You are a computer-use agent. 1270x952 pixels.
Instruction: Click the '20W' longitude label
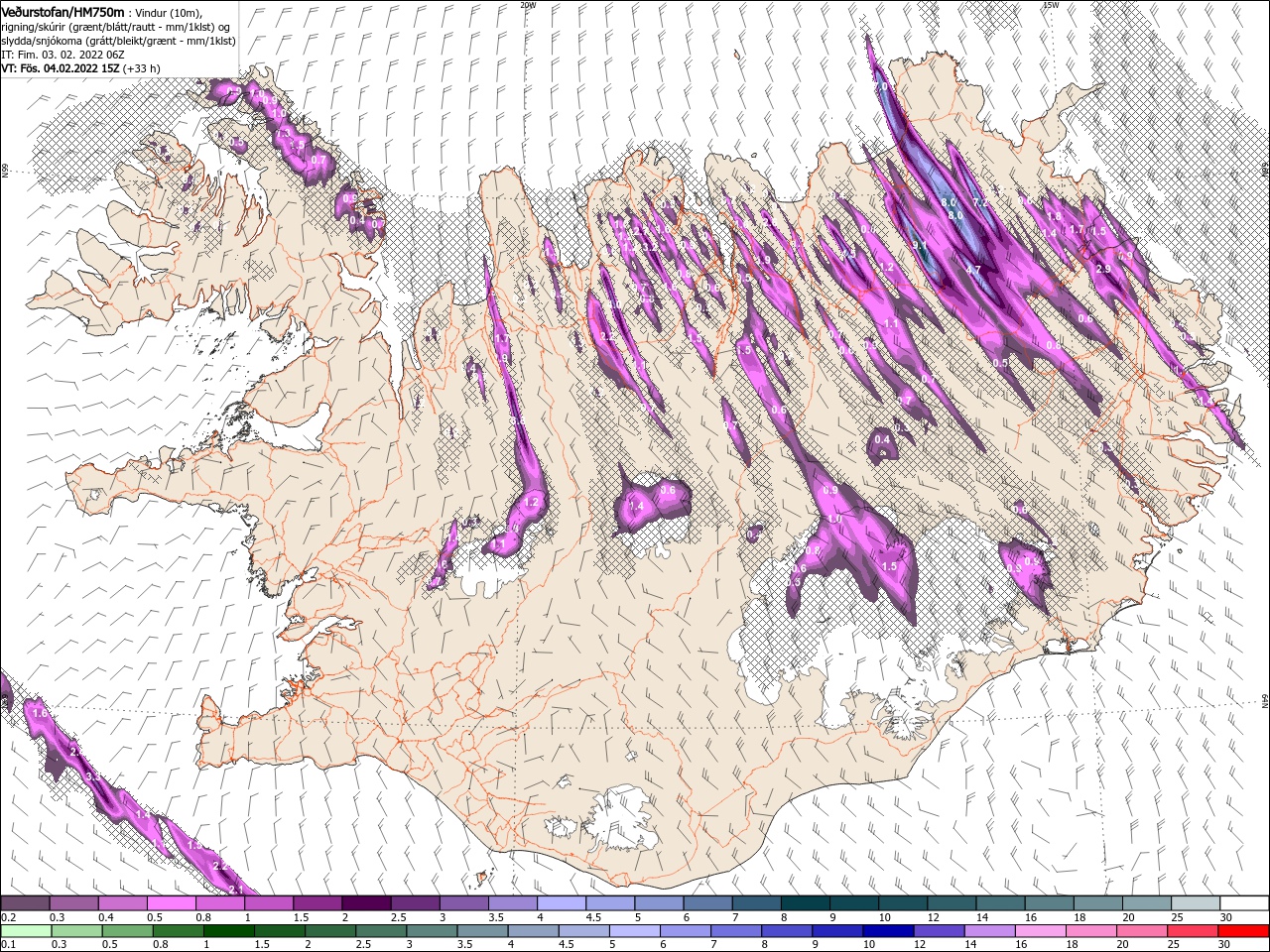pos(528,5)
